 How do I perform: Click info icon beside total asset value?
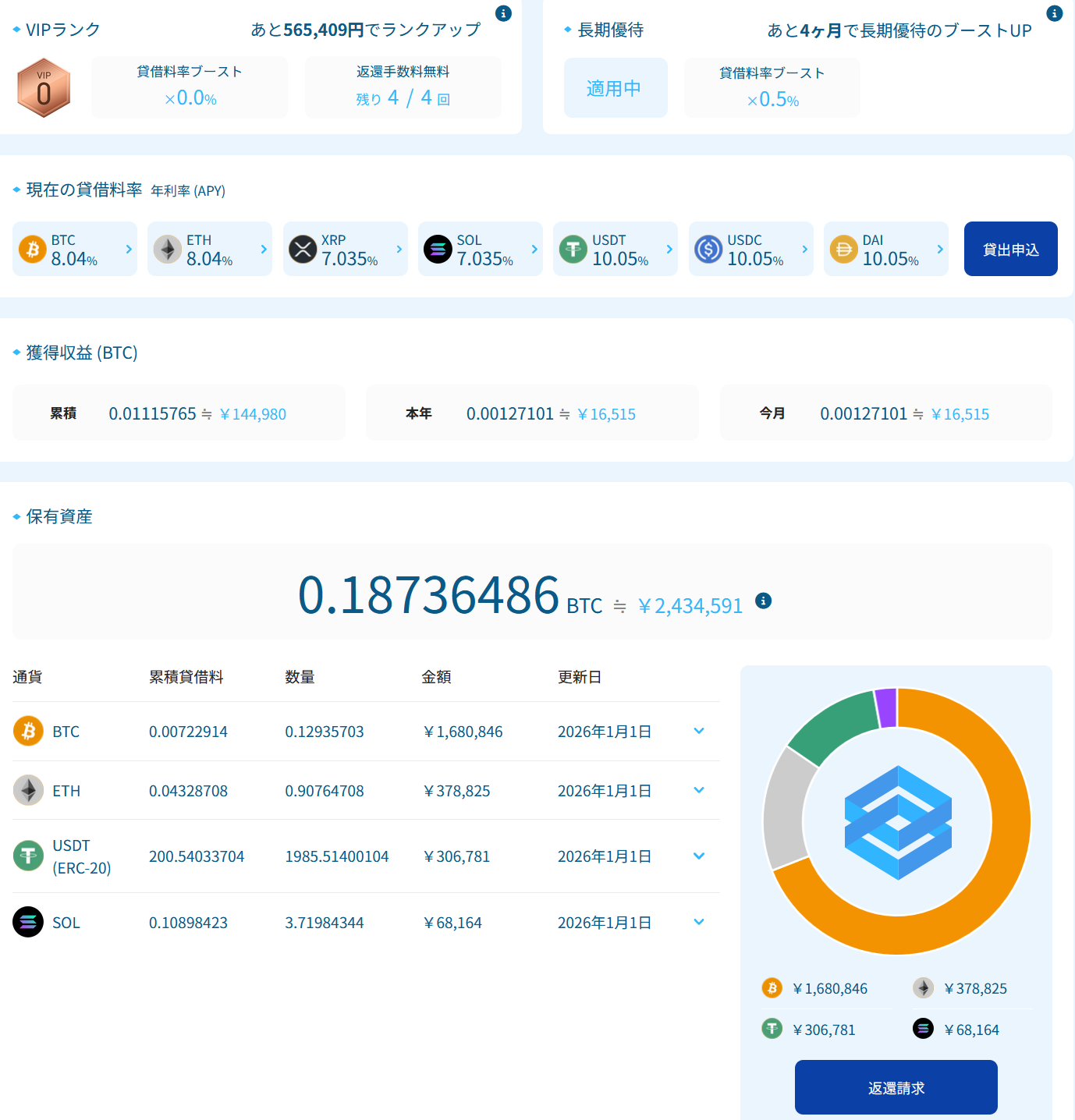(x=763, y=601)
